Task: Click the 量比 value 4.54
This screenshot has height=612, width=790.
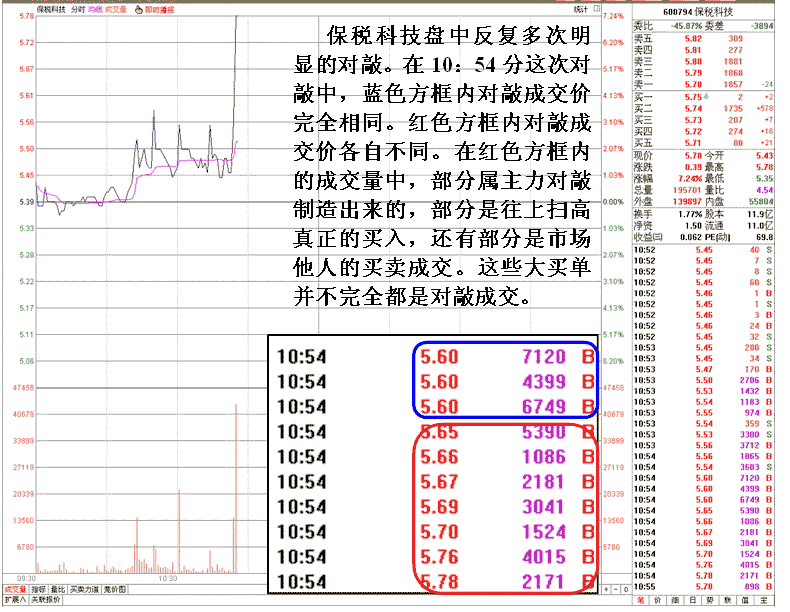Action: [x=764, y=190]
